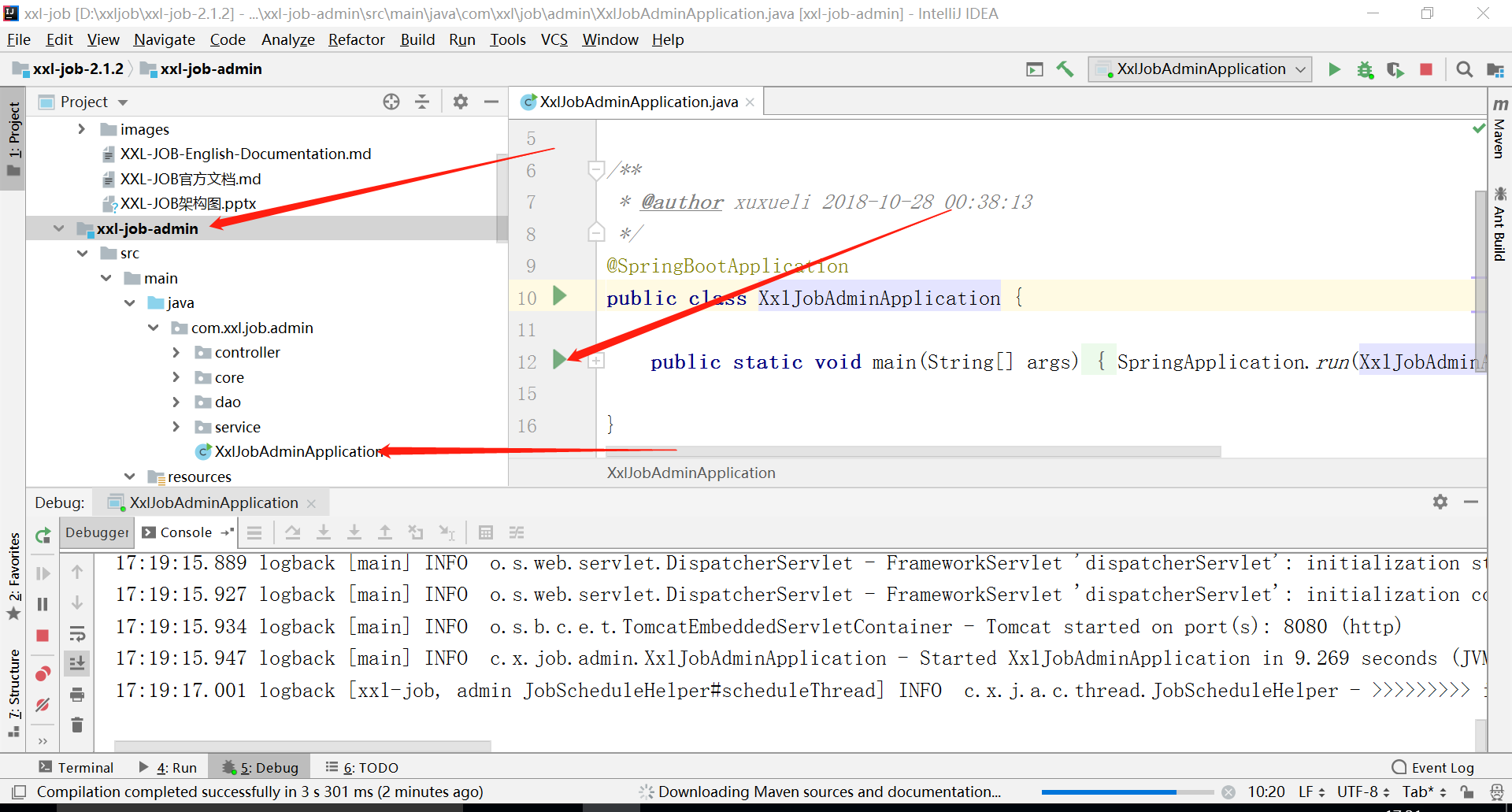The height and width of the screenshot is (812, 1512).
Task: Toggle soft-wrap in the console
Action: pos(77,635)
